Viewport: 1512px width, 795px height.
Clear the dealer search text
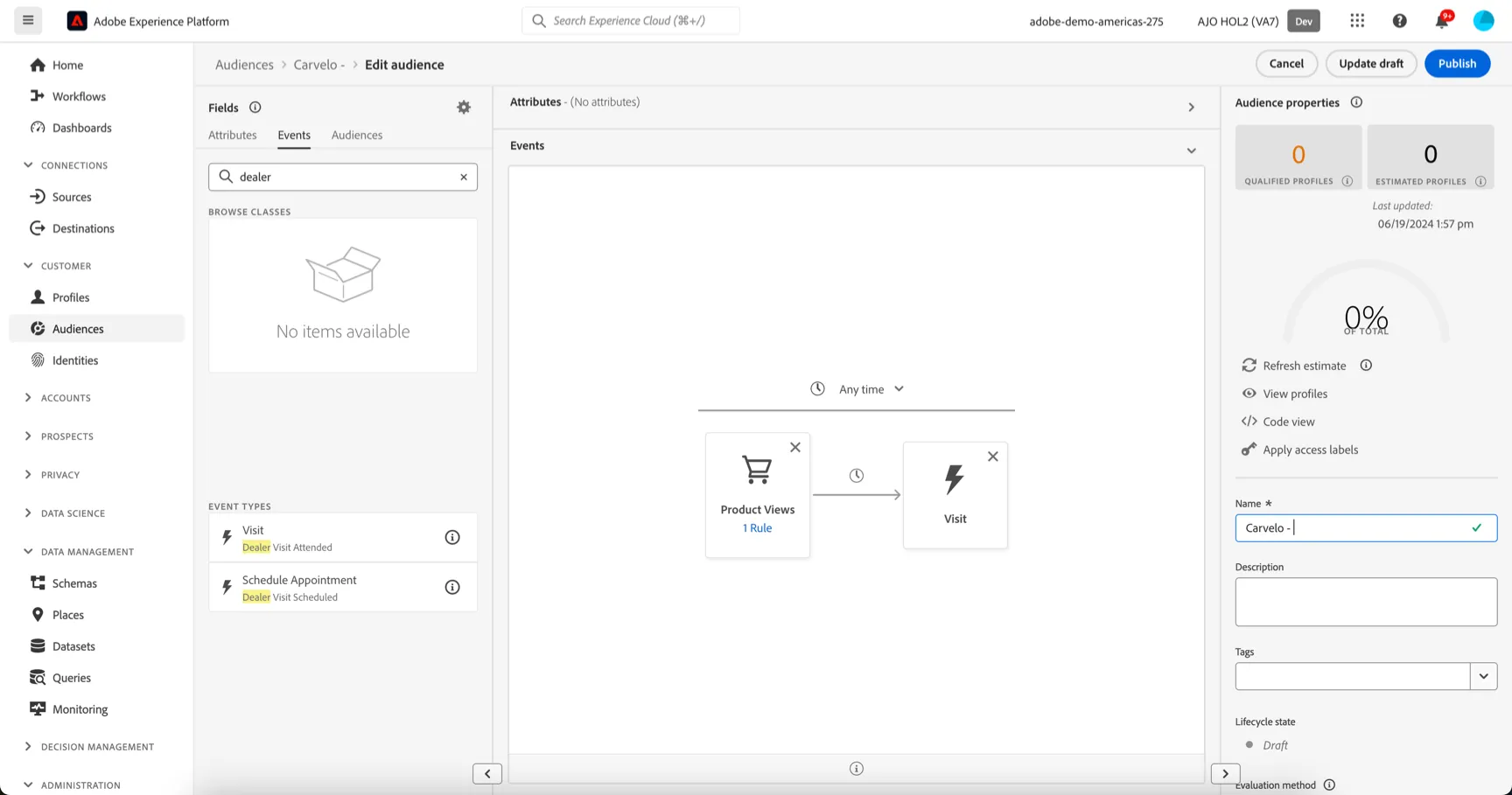tap(464, 177)
